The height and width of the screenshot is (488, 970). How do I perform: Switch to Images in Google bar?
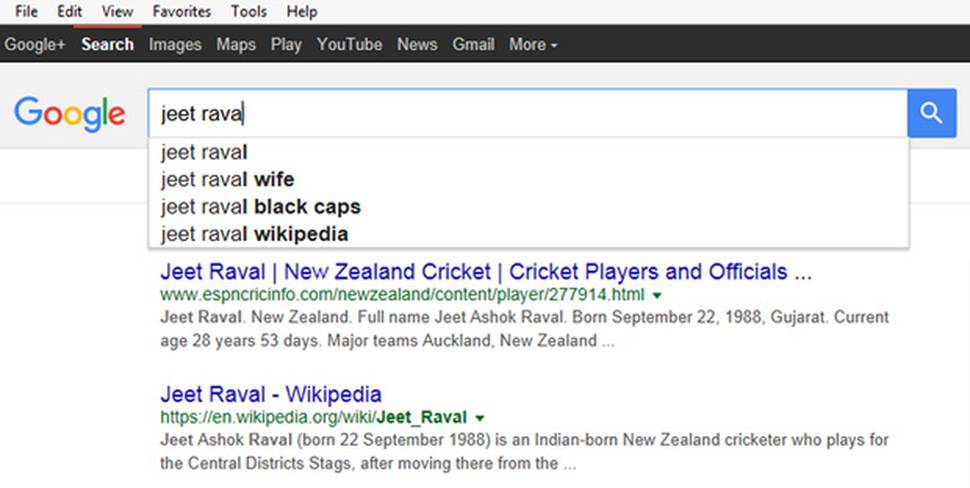[x=175, y=45]
